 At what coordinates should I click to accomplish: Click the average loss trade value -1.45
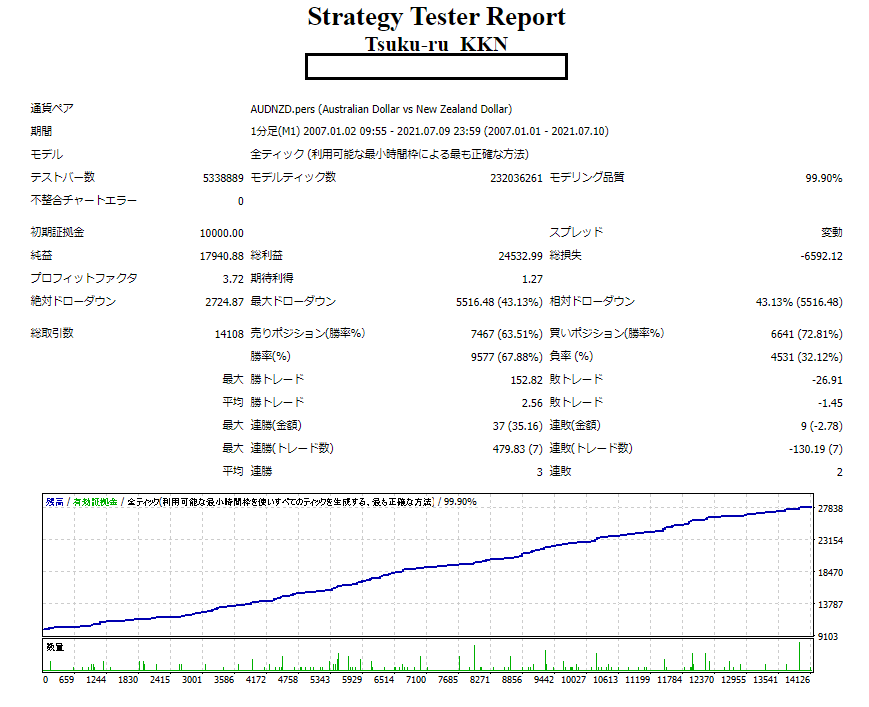pos(830,403)
